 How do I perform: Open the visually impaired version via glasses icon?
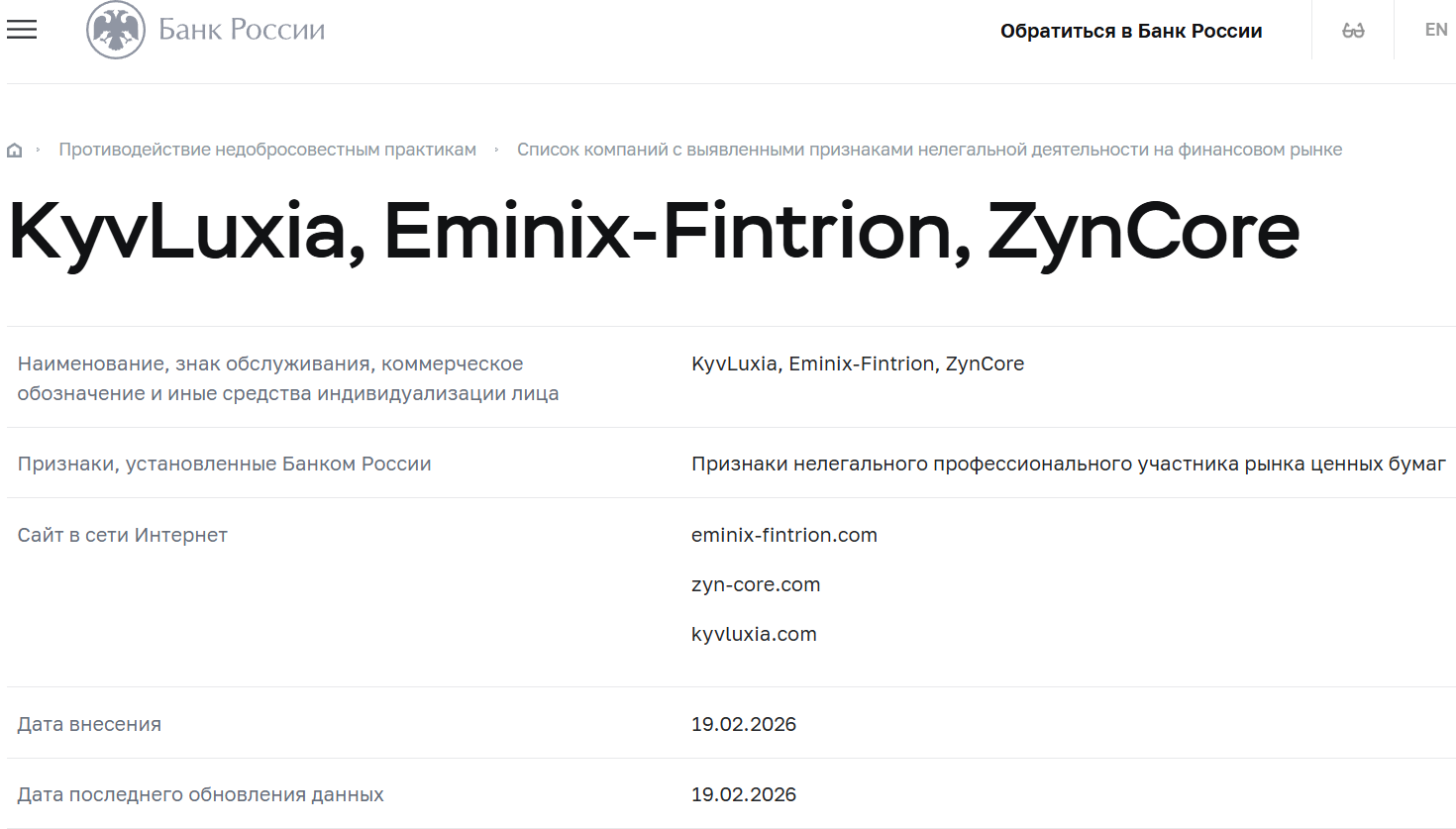pyautogui.click(x=1352, y=30)
